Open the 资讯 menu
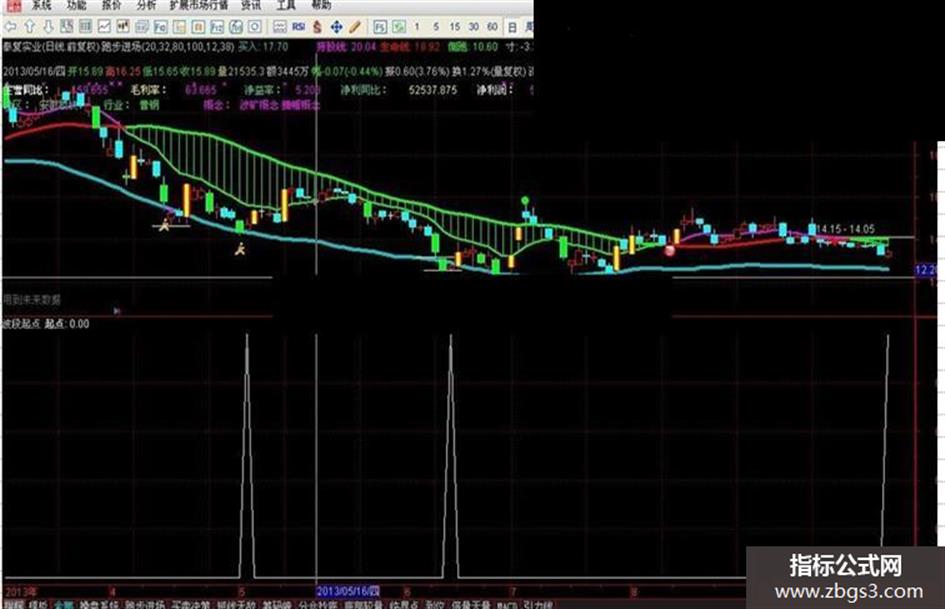 [x=251, y=5]
